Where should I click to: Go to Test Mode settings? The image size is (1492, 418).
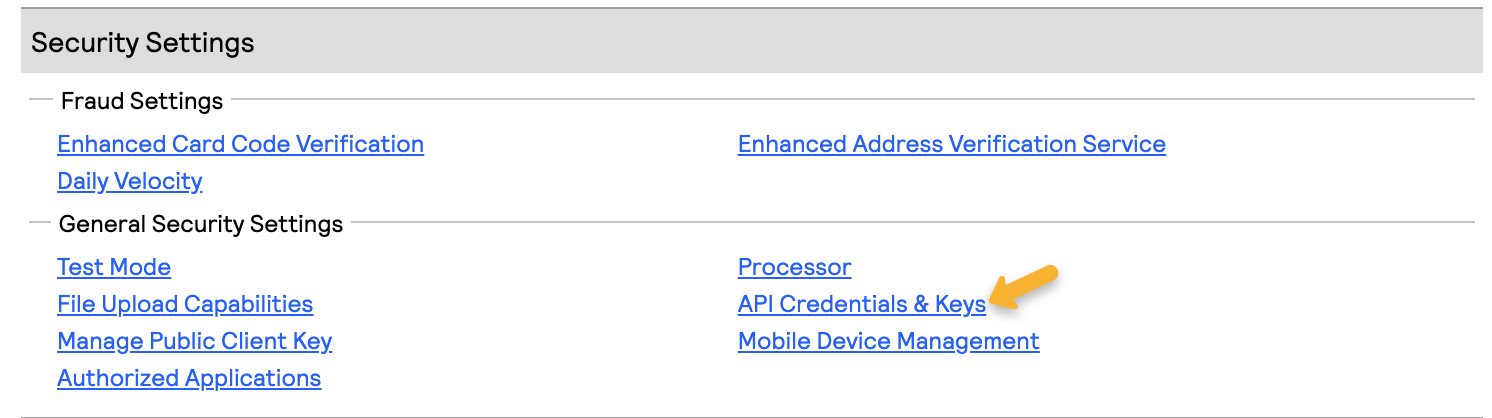[114, 267]
